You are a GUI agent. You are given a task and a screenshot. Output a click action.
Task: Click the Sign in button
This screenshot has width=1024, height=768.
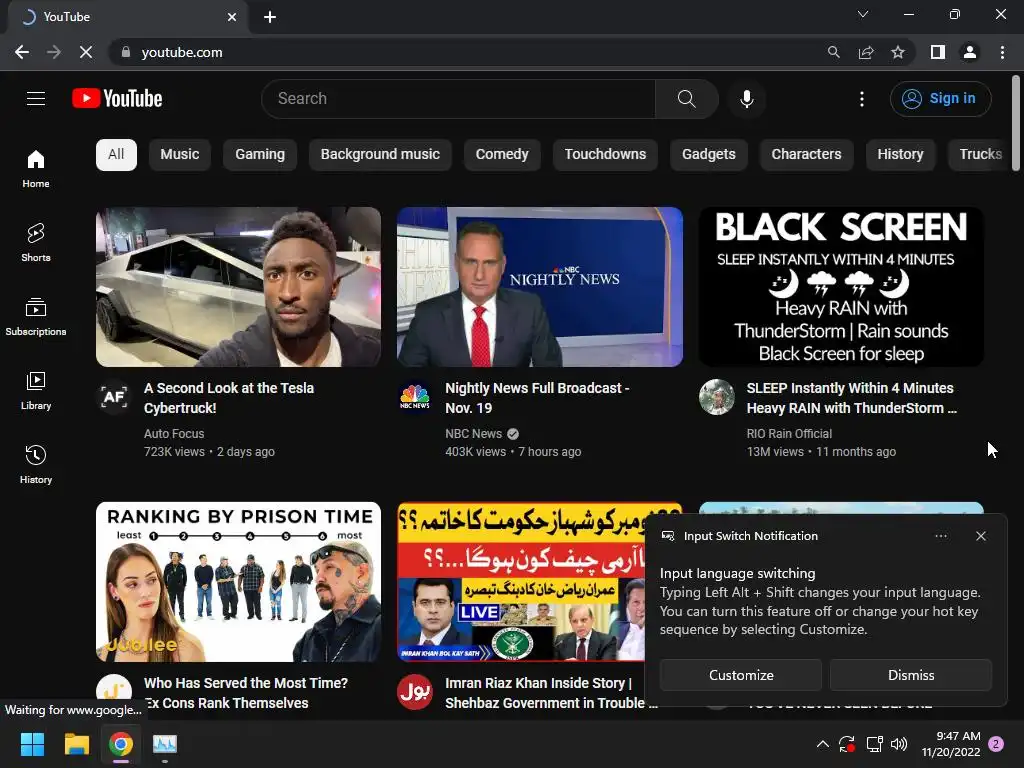tap(940, 99)
